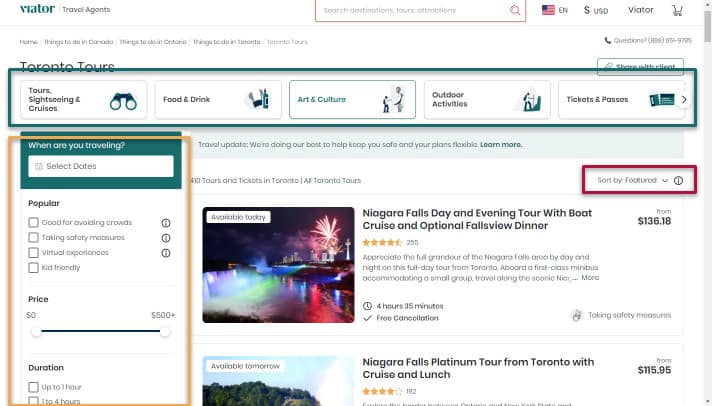Check the Up to 1 hour duration

pyautogui.click(x=33, y=387)
